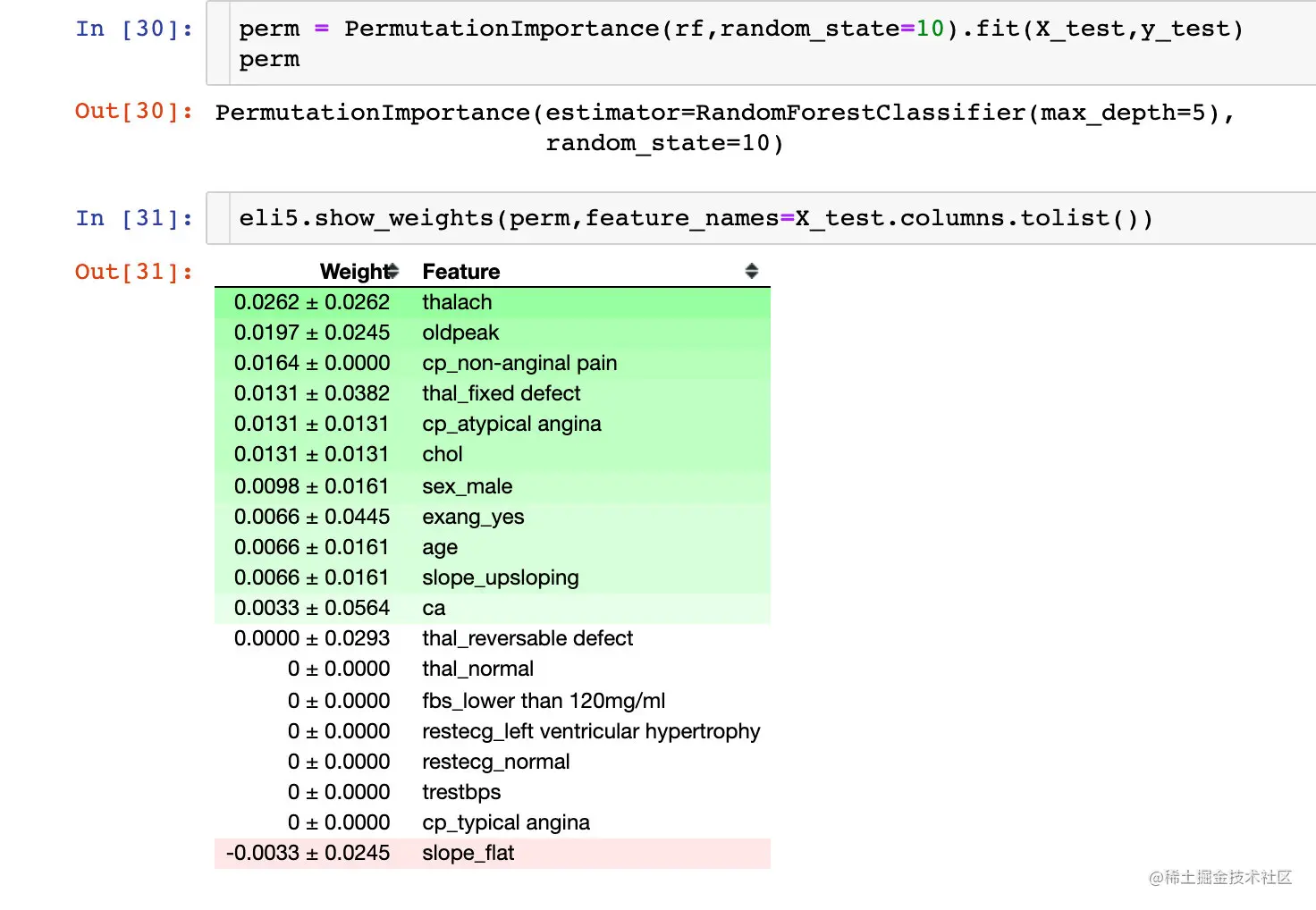
Task: Click weight value for age row
Action: click(x=312, y=547)
